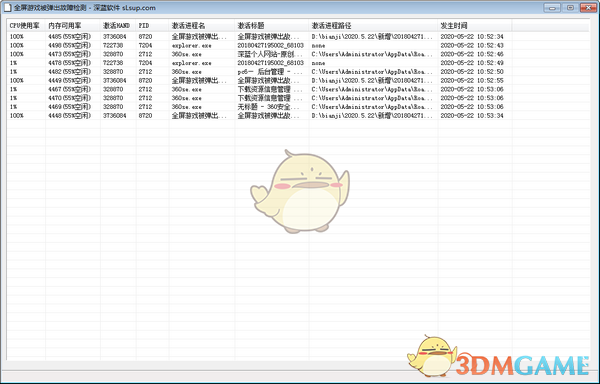Click HAND 3736084 in the 10:52:34 row
The height and width of the screenshot is (384, 600).
click(x=114, y=37)
